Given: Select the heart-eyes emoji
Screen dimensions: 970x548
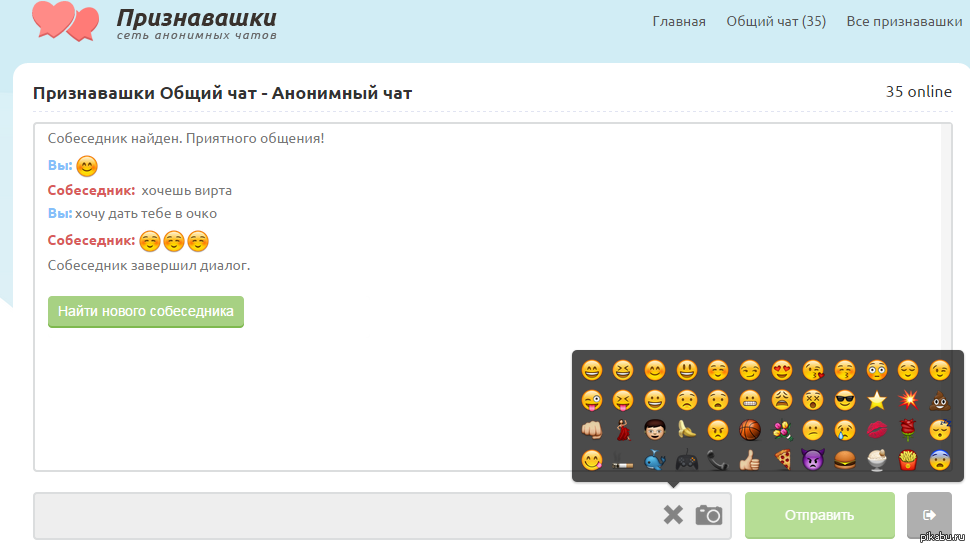Looking at the screenshot, I should 782,370.
